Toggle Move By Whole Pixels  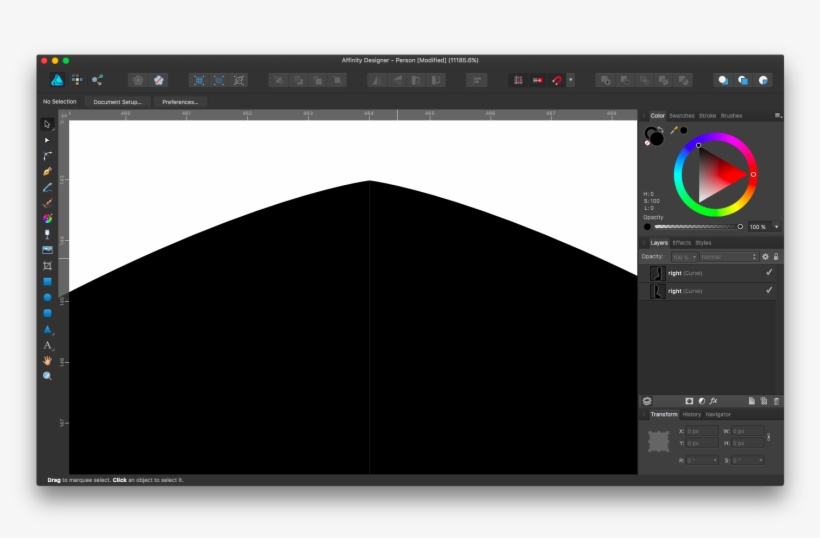(x=538, y=80)
